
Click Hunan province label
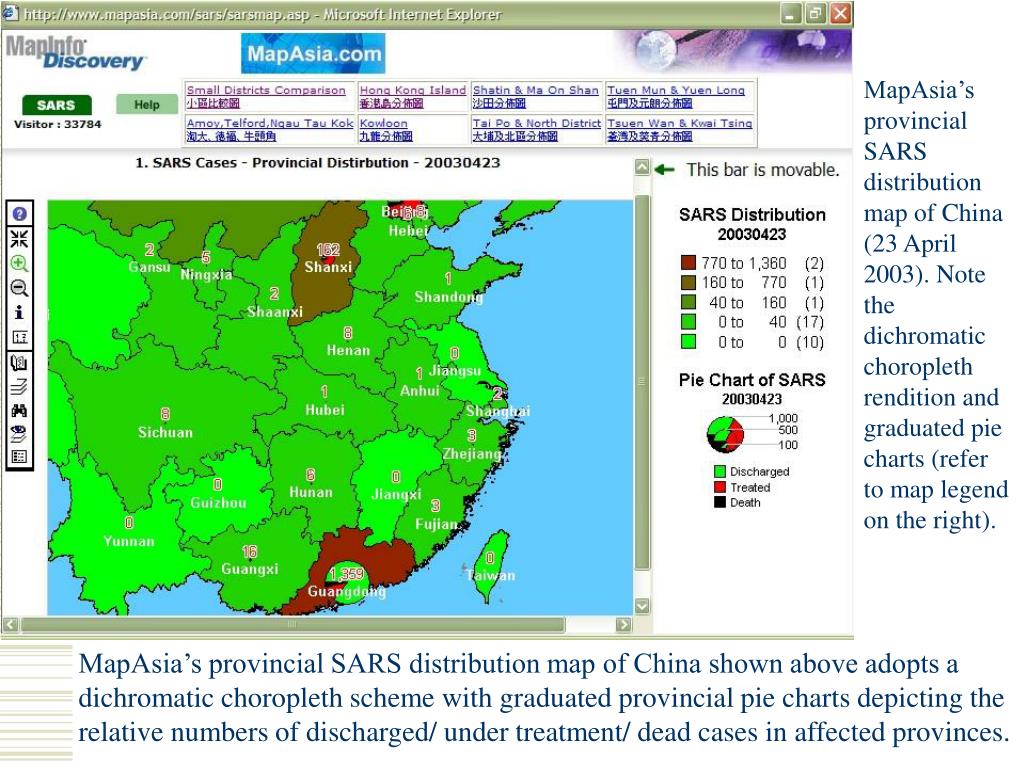[311, 492]
